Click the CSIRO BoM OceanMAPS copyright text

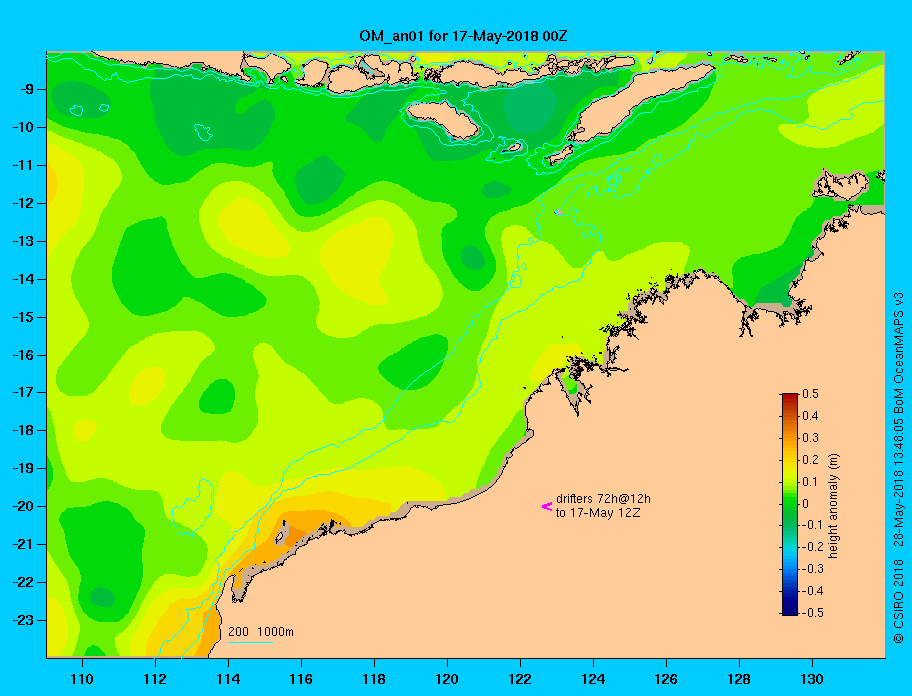click(899, 467)
